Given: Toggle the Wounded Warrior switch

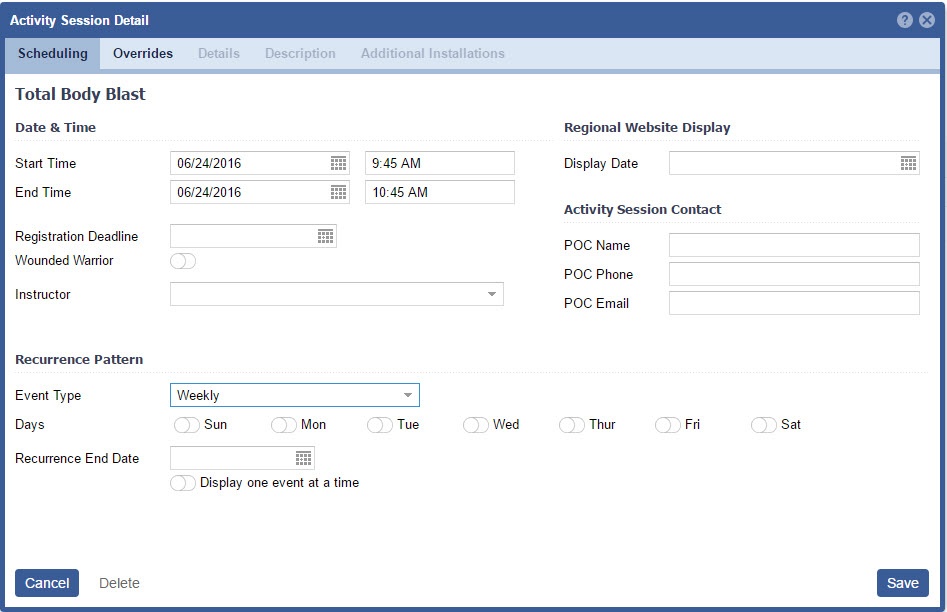Looking at the screenshot, I should pyautogui.click(x=183, y=261).
